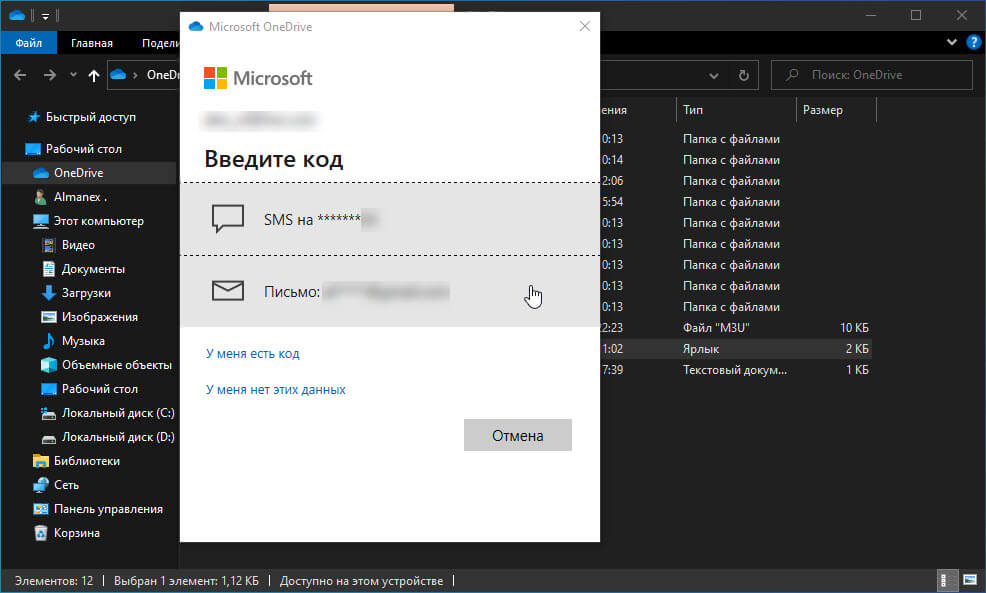
Task: Select the SMS code option
Action: click(390, 219)
